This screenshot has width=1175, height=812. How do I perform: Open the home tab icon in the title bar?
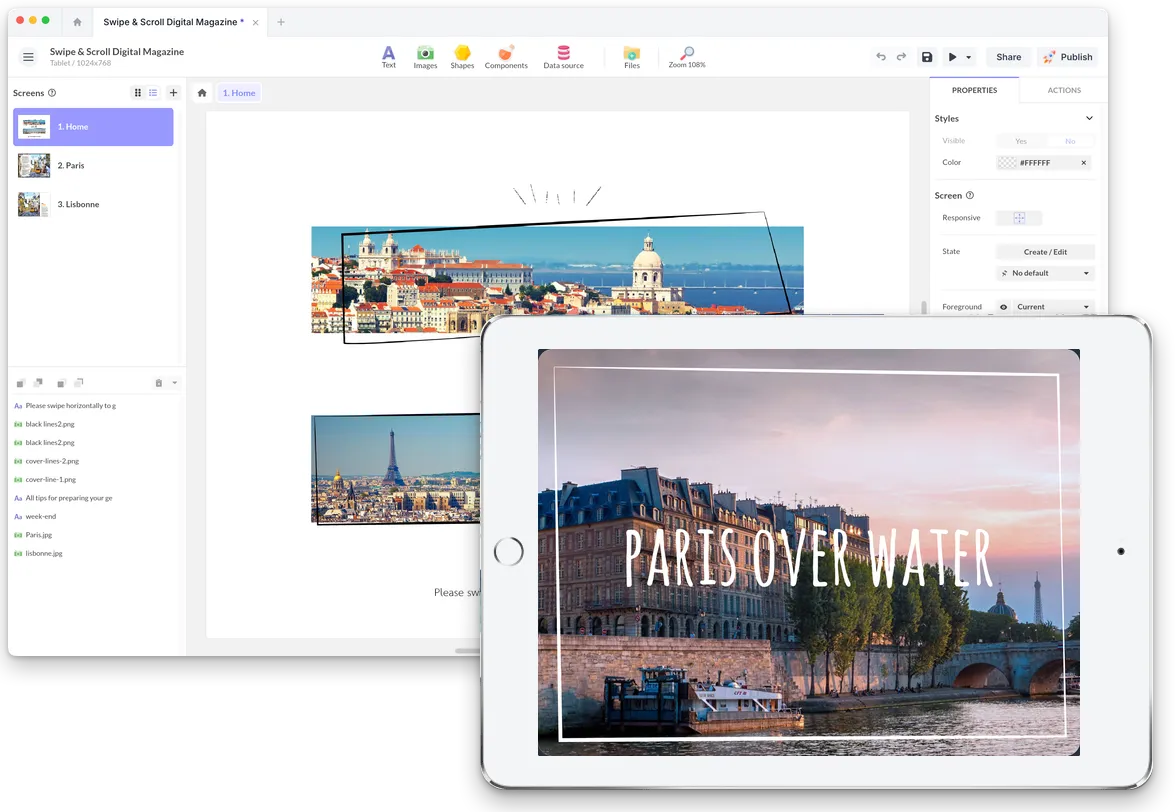(x=77, y=22)
